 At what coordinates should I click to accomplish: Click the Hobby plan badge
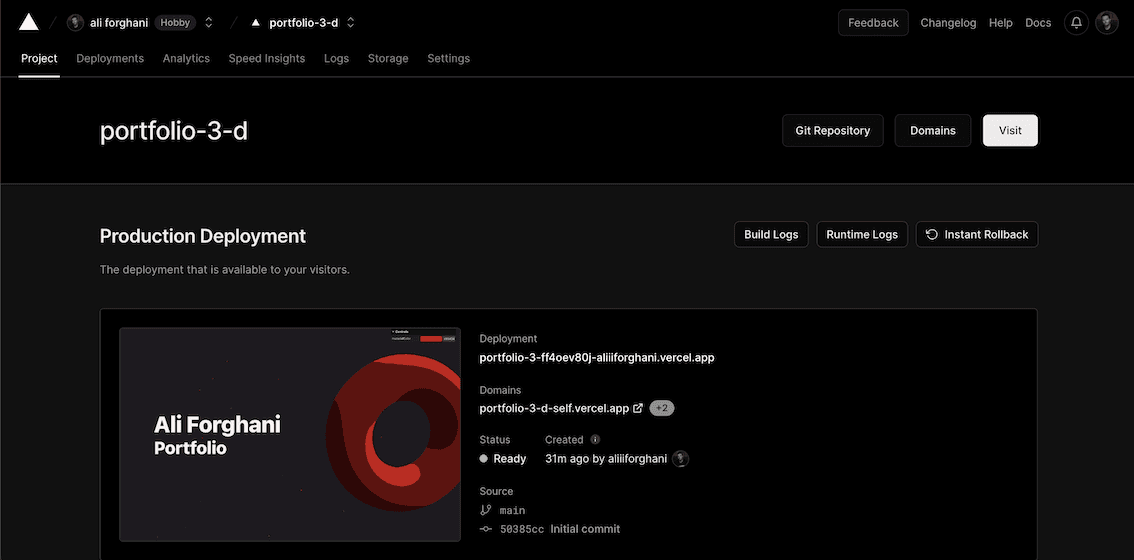175,22
